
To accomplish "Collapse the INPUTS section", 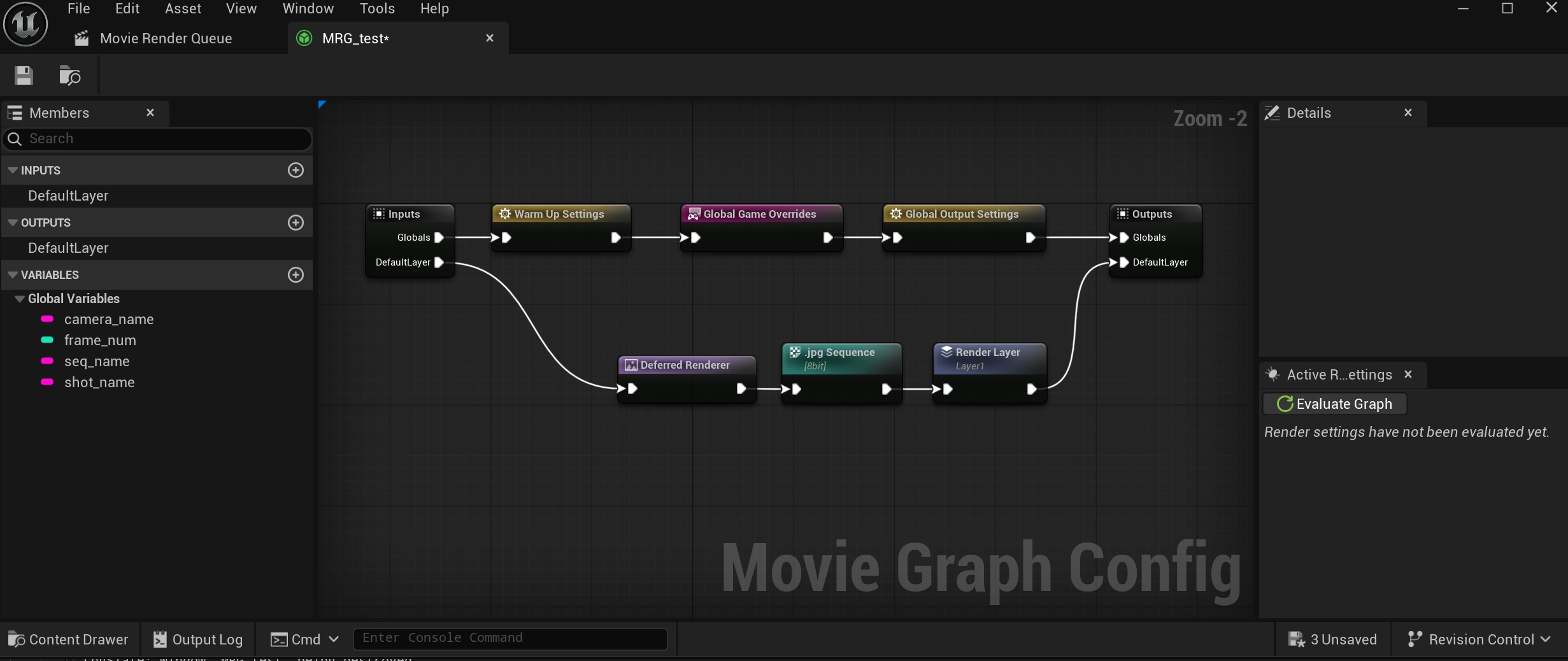I will pos(13,171).
